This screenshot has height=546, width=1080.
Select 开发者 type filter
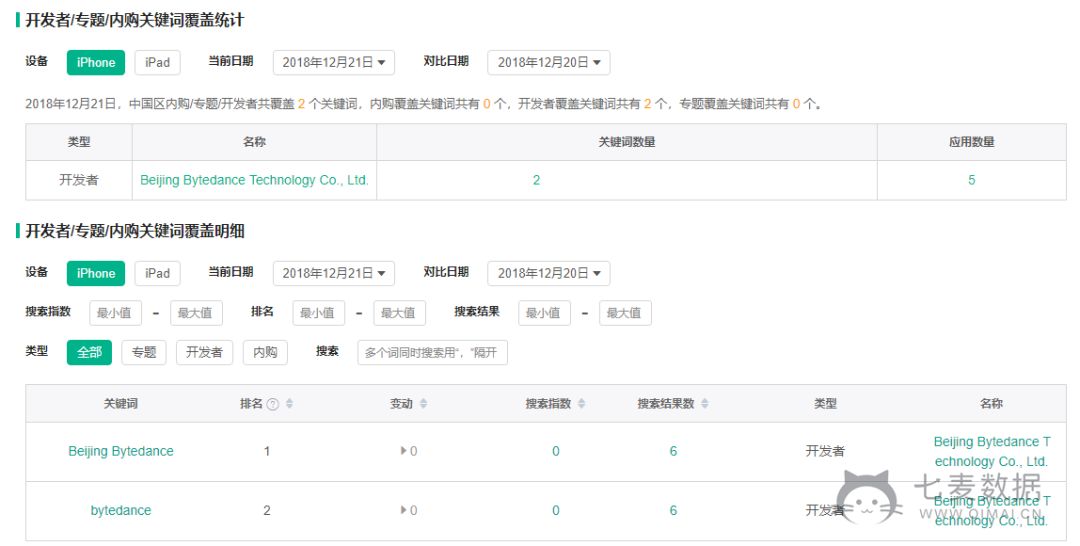pos(204,353)
